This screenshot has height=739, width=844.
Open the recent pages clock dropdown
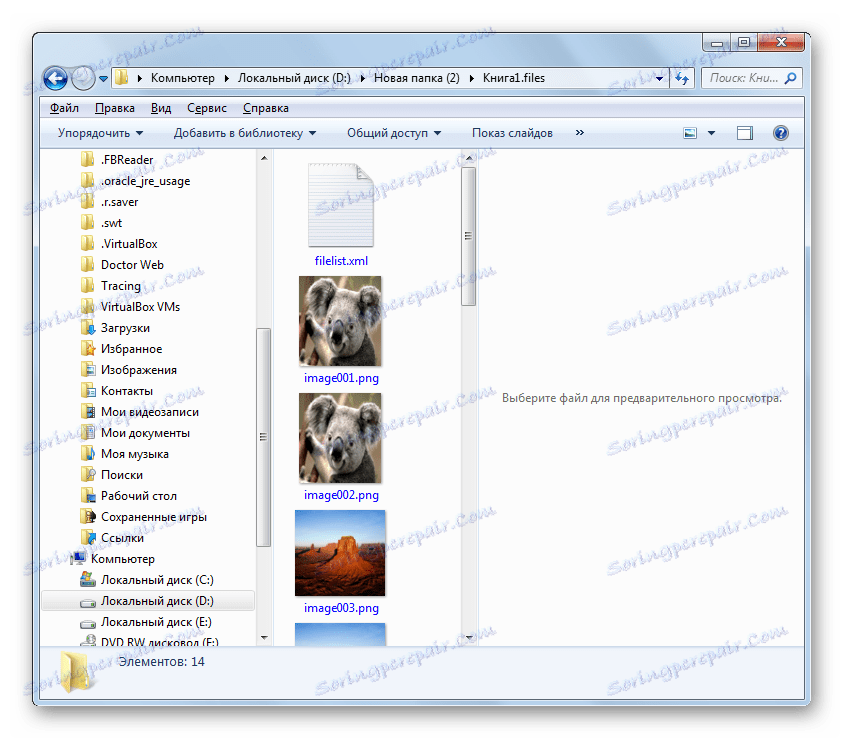[103, 77]
